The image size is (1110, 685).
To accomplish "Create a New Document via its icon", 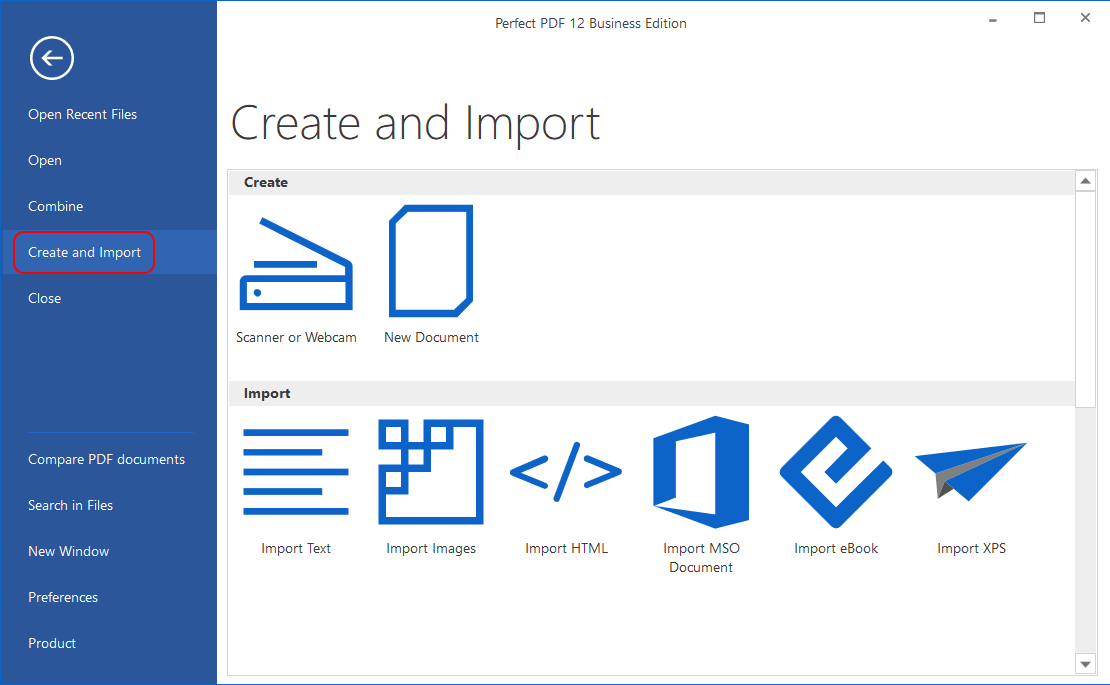I will pyautogui.click(x=431, y=261).
